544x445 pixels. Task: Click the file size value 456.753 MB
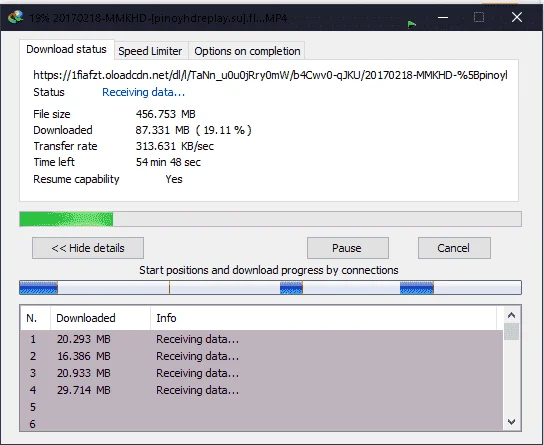point(165,114)
